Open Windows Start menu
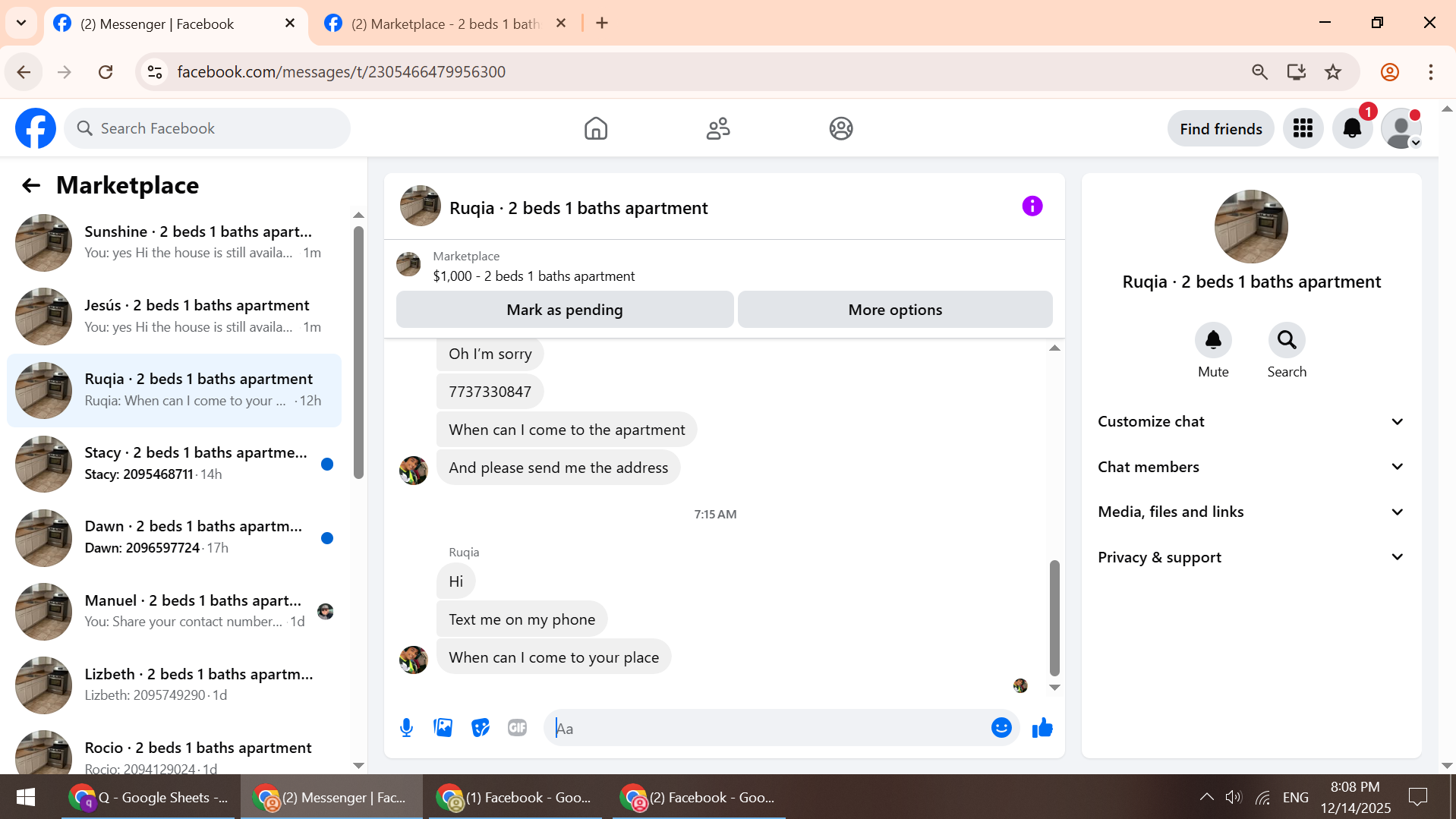The width and height of the screenshot is (1456, 819). pyautogui.click(x=26, y=797)
